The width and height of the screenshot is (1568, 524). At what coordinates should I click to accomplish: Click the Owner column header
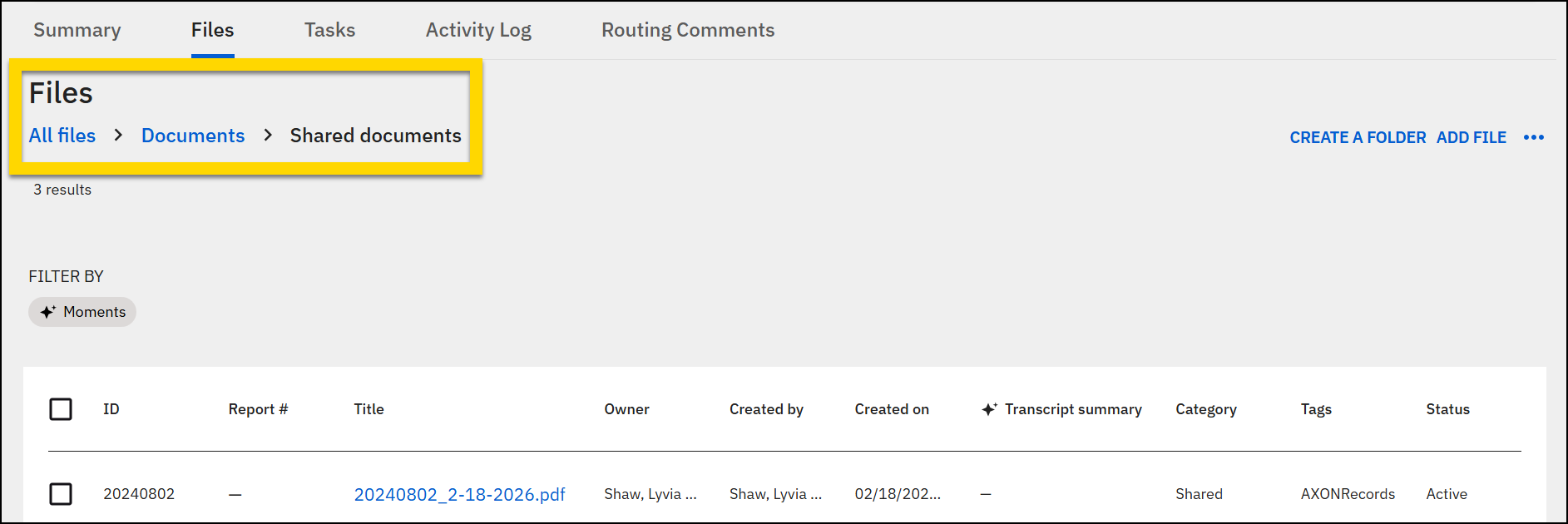[x=626, y=408]
